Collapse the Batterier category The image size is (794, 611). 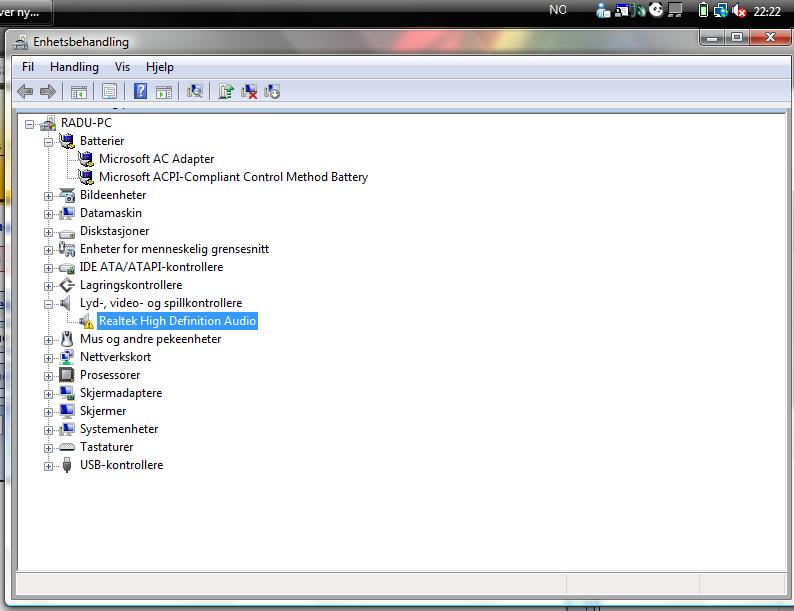coord(48,142)
